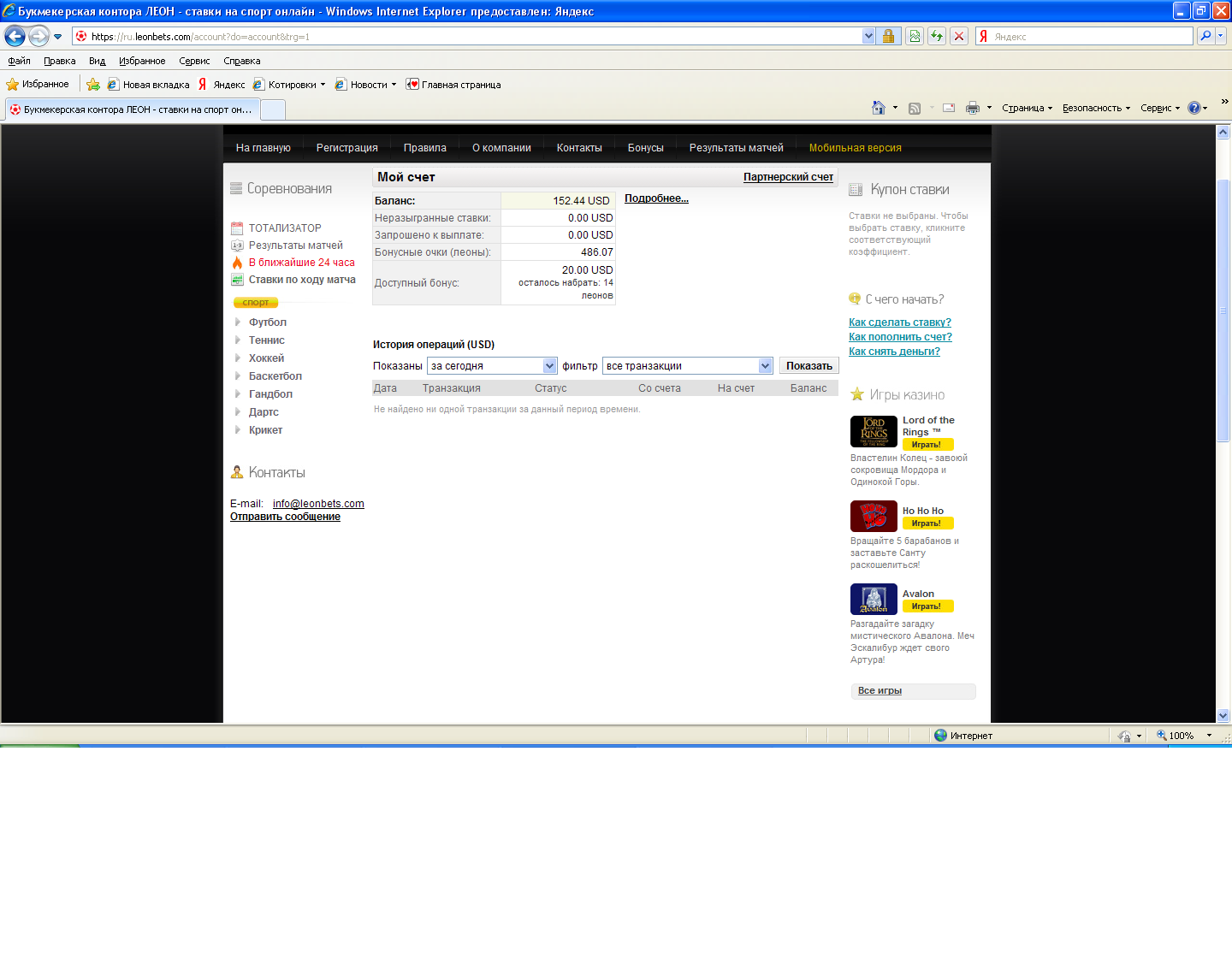The width and height of the screenshot is (1232, 970).
Task: Go to the Бонусы navigation tab
Action: (645, 148)
